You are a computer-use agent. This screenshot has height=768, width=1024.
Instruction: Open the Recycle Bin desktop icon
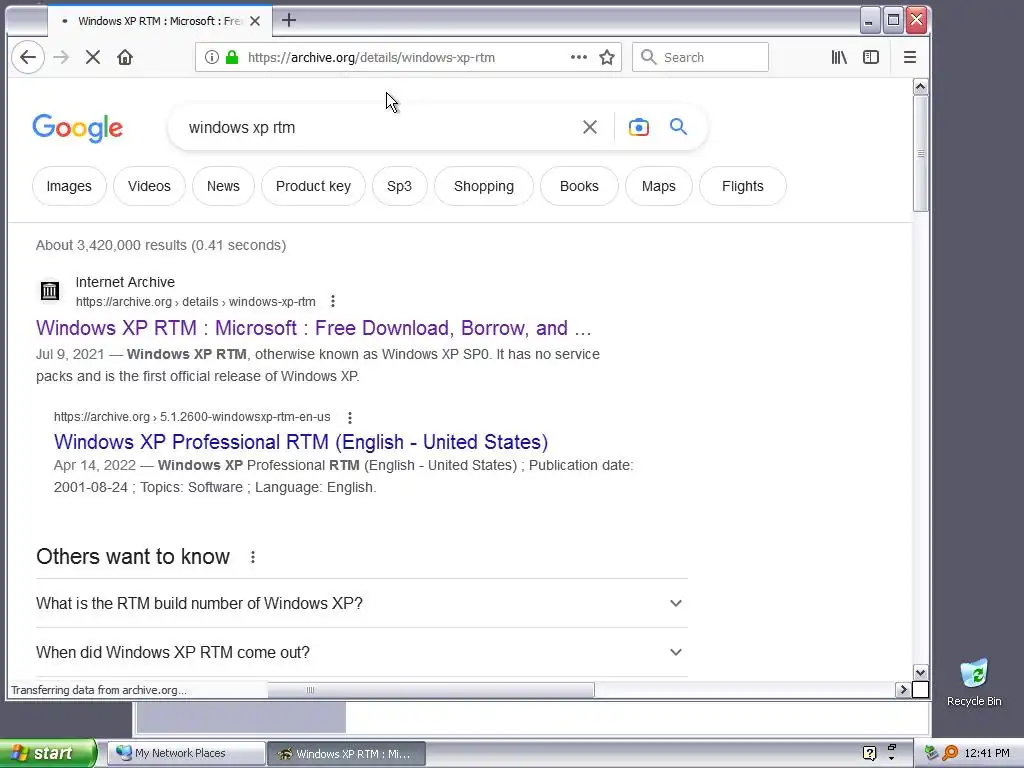tap(974, 683)
